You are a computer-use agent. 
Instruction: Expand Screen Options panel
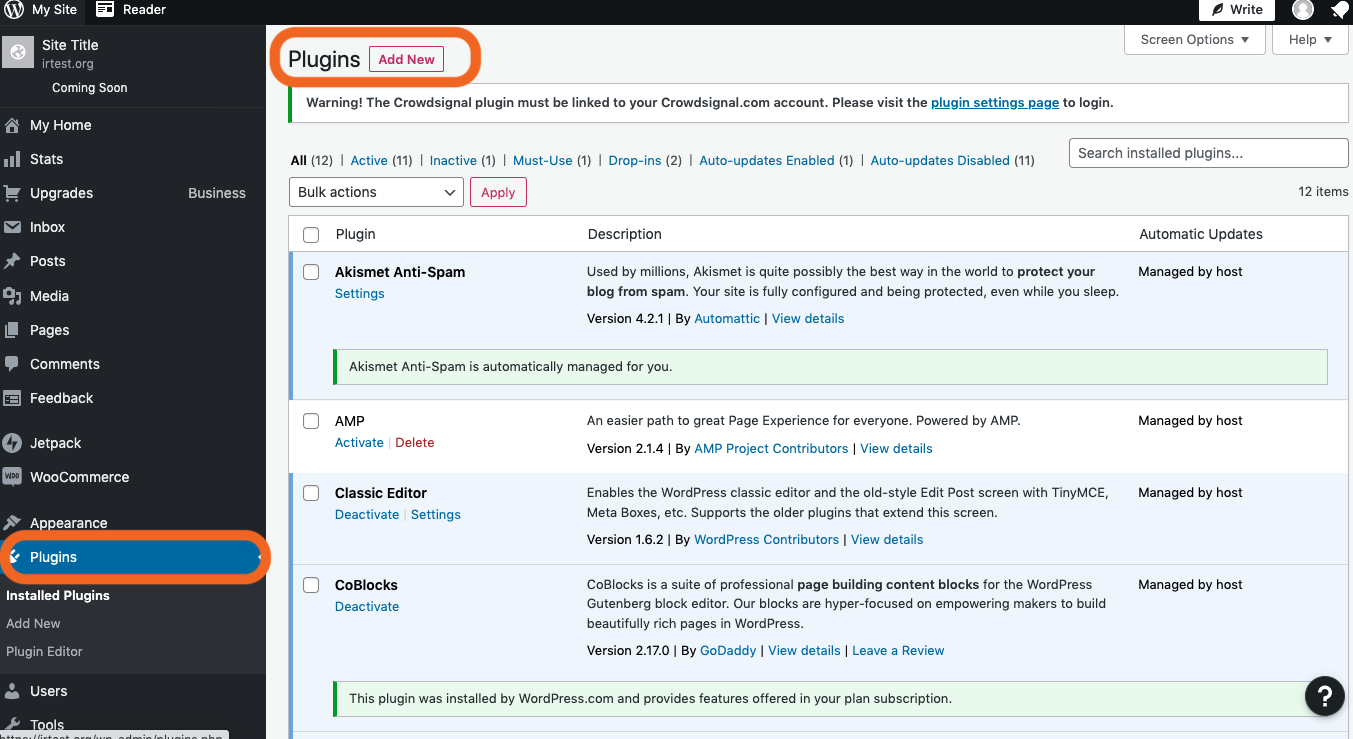pyautogui.click(x=1195, y=40)
